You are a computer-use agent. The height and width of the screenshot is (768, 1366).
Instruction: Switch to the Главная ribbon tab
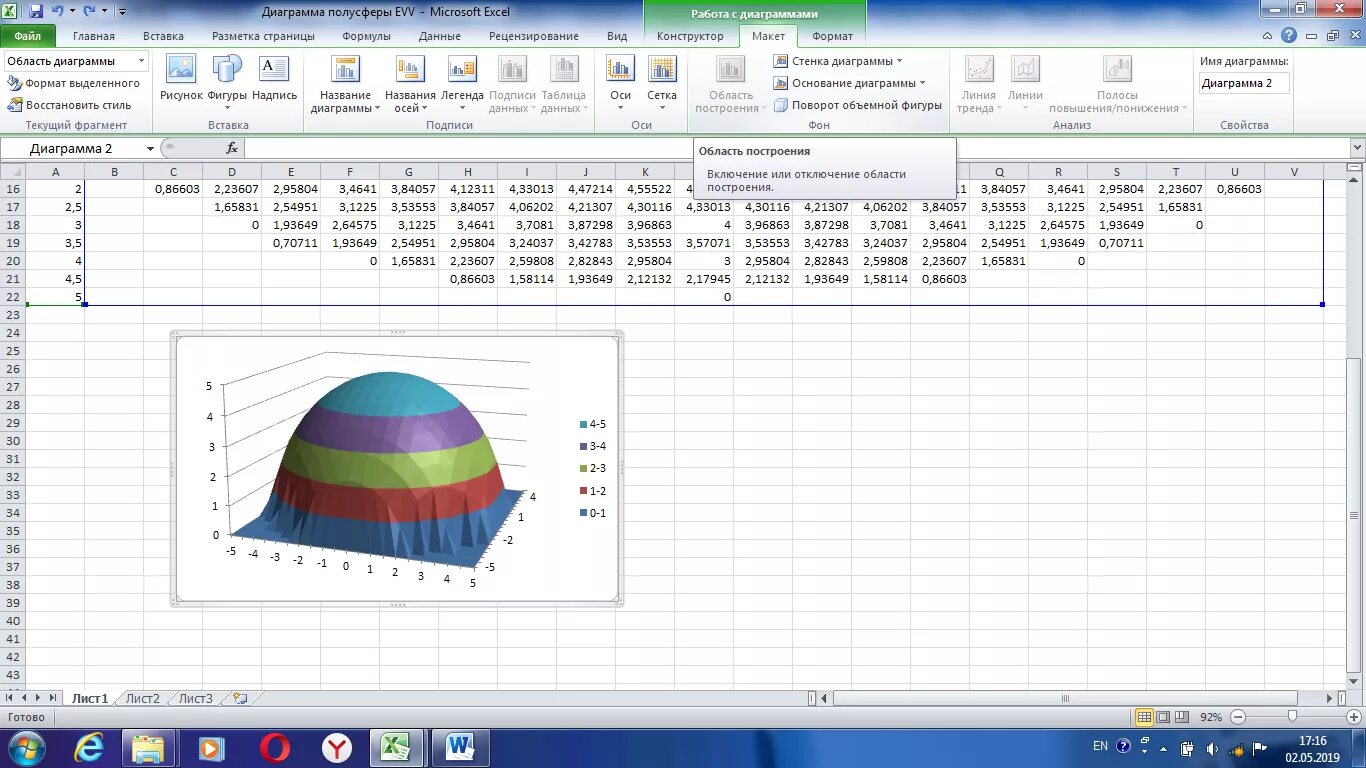pyautogui.click(x=94, y=36)
